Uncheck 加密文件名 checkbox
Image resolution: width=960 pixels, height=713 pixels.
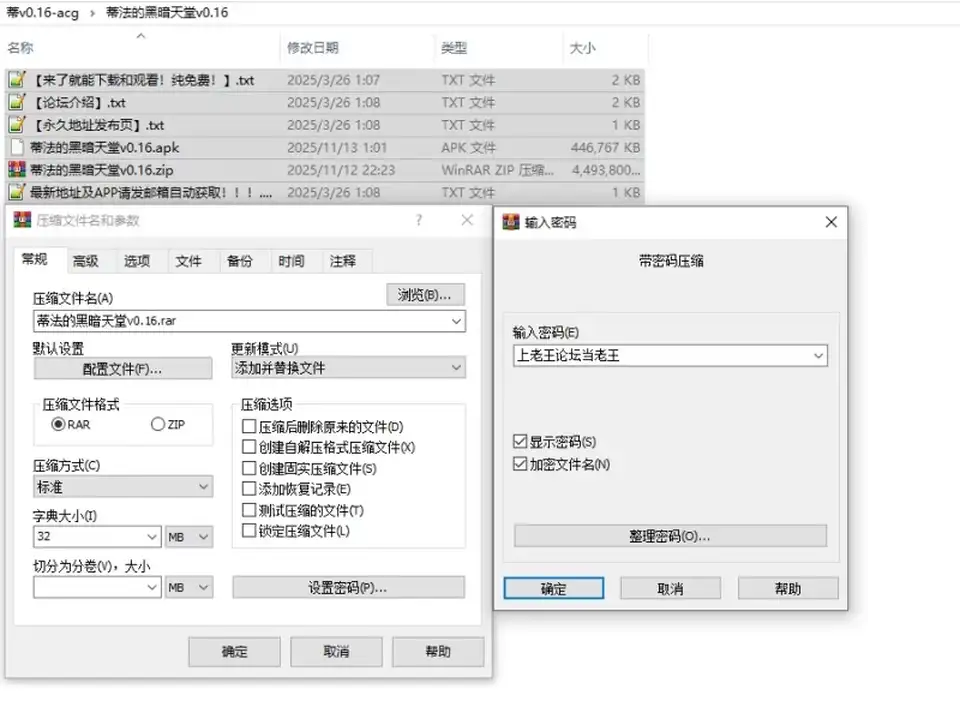tap(520, 464)
